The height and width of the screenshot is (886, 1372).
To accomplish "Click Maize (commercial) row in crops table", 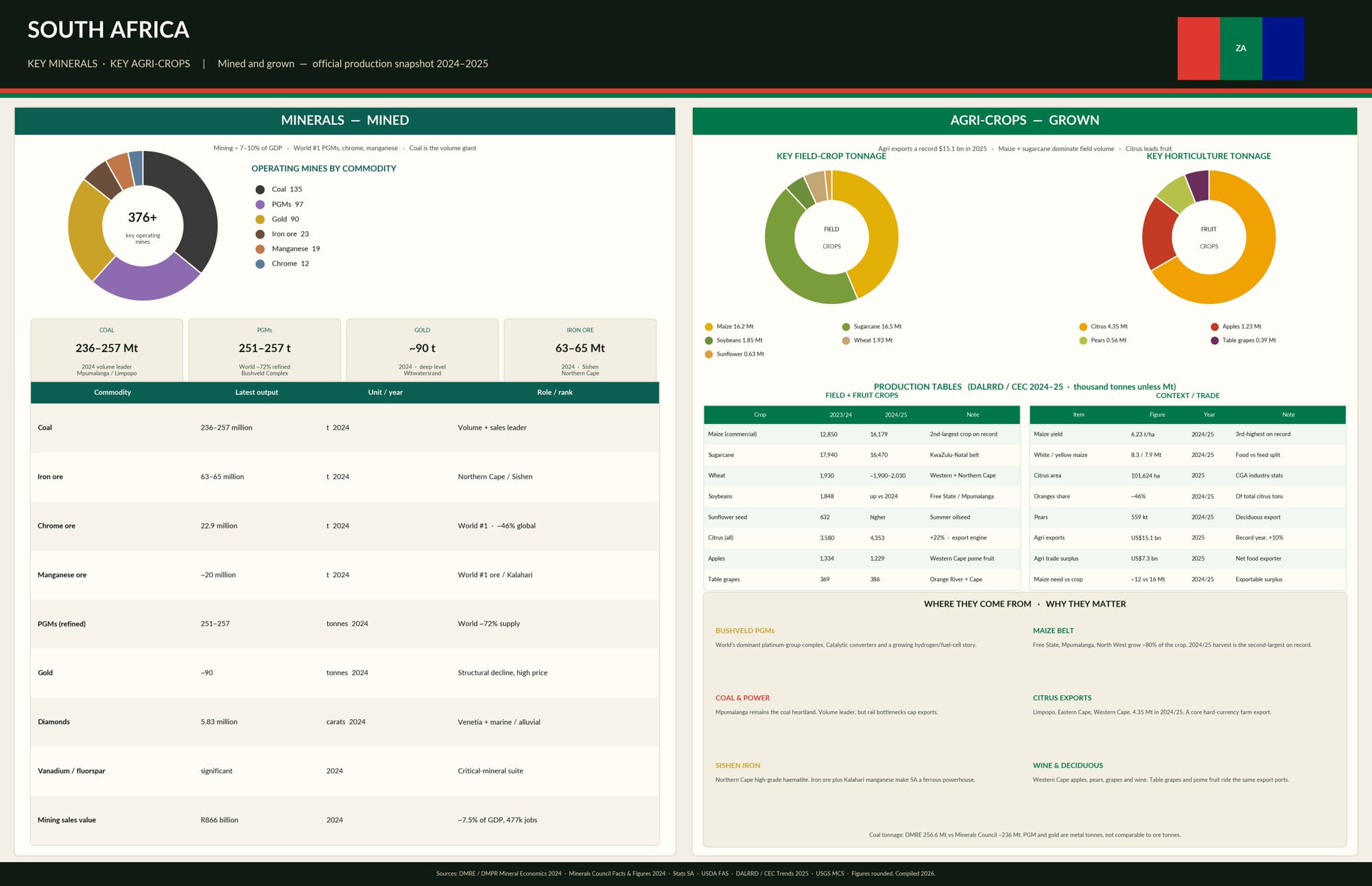I will point(862,434).
